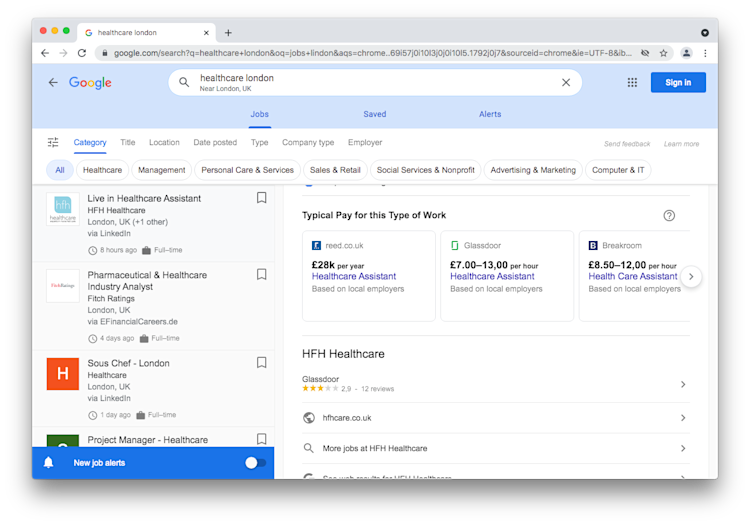Image resolution: width=750 pixels, height=525 pixels.
Task: Click the search magnifier icon in the search box
Action: click(184, 82)
